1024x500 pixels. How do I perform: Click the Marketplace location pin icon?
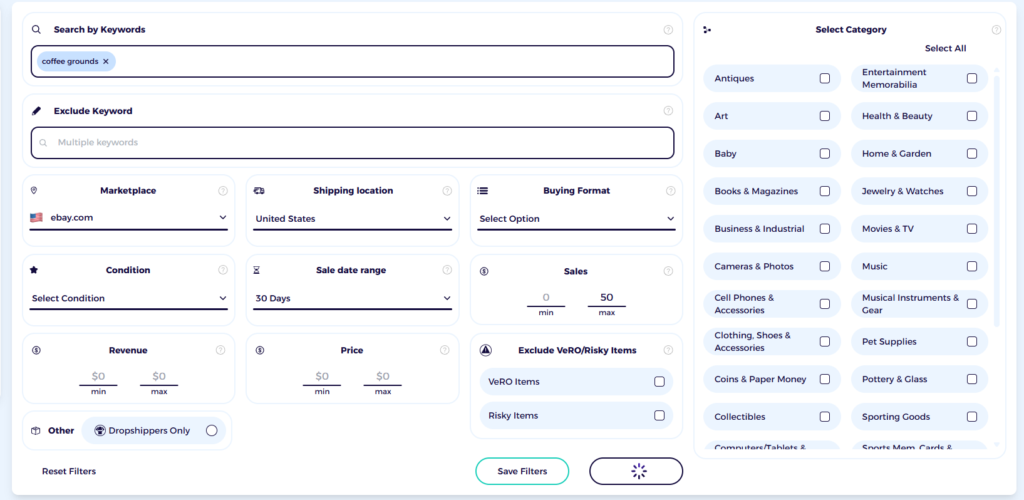click(x=34, y=191)
